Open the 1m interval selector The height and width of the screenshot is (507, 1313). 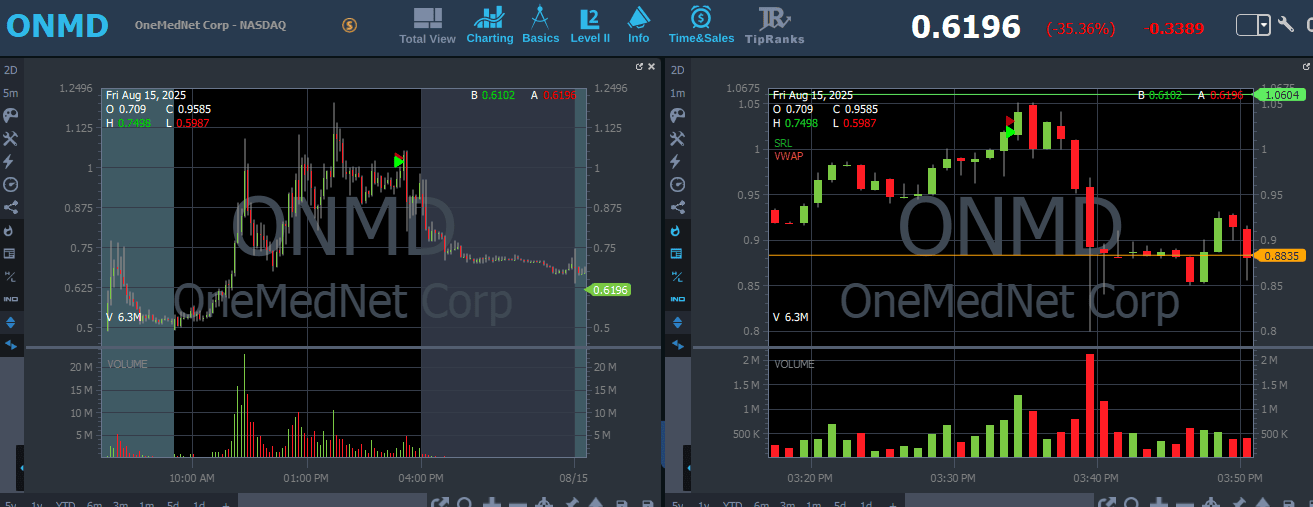pyautogui.click(x=677, y=93)
